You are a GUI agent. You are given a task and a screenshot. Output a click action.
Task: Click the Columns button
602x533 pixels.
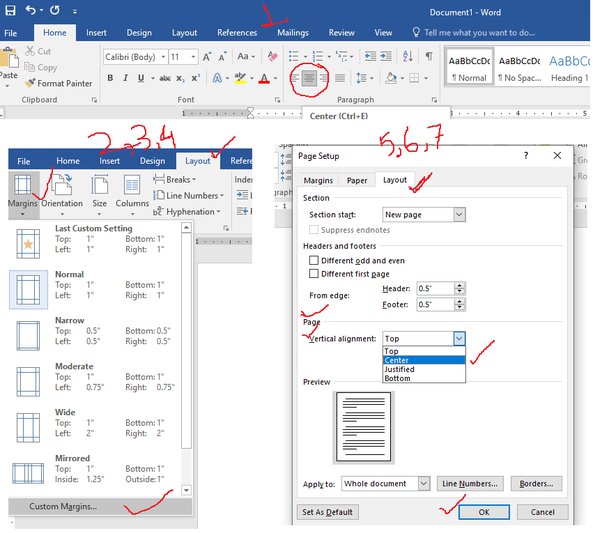(x=132, y=193)
